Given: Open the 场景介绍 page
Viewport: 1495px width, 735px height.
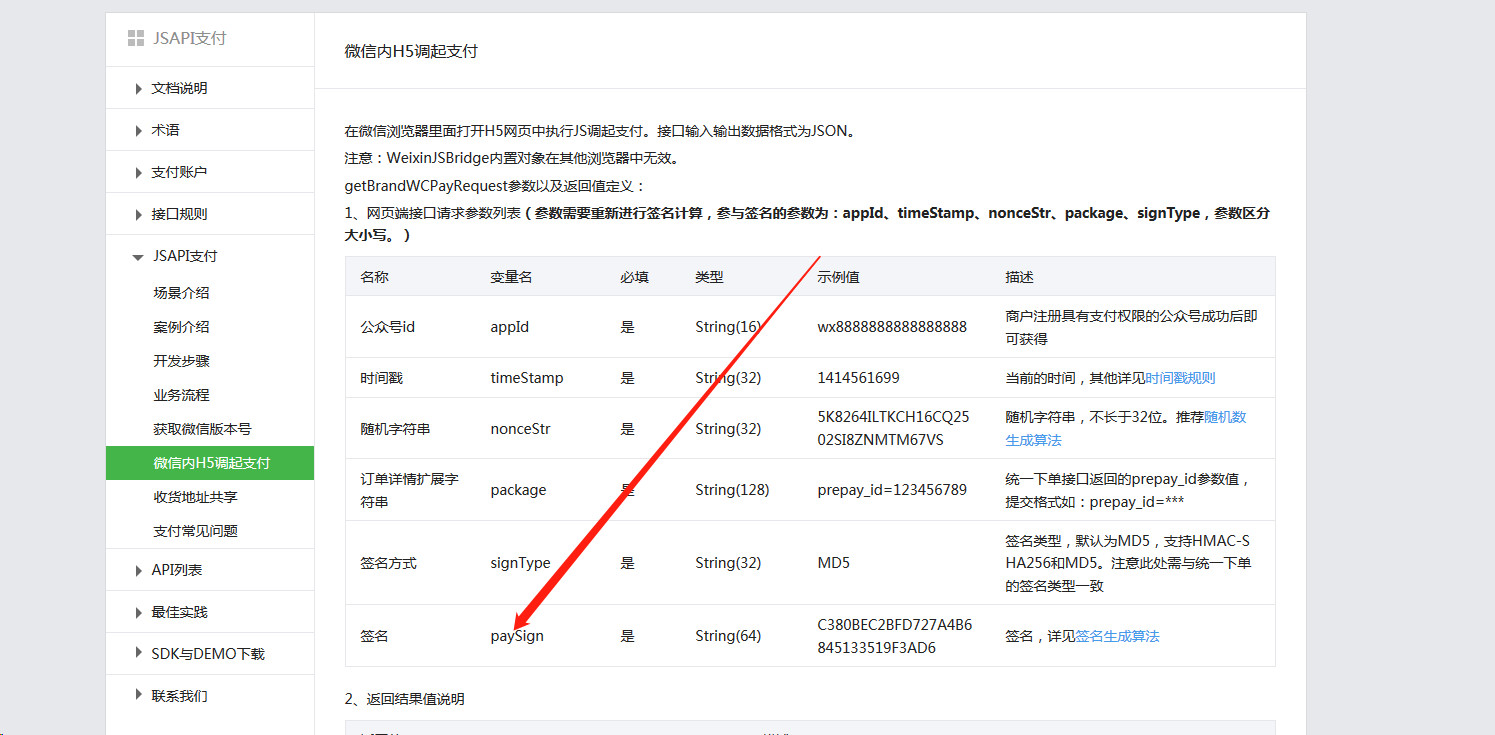Looking at the screenshot, I should click(x=181, y=293).
